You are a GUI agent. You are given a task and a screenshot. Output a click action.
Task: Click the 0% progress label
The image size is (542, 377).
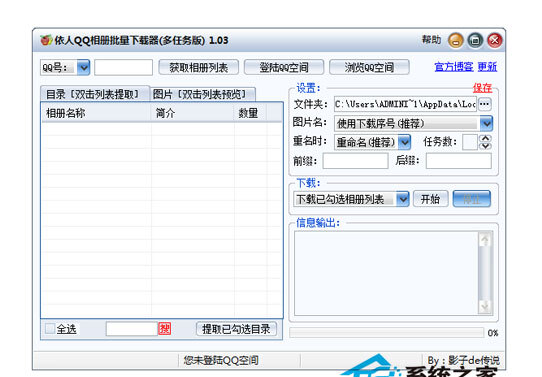coord(493,333)
